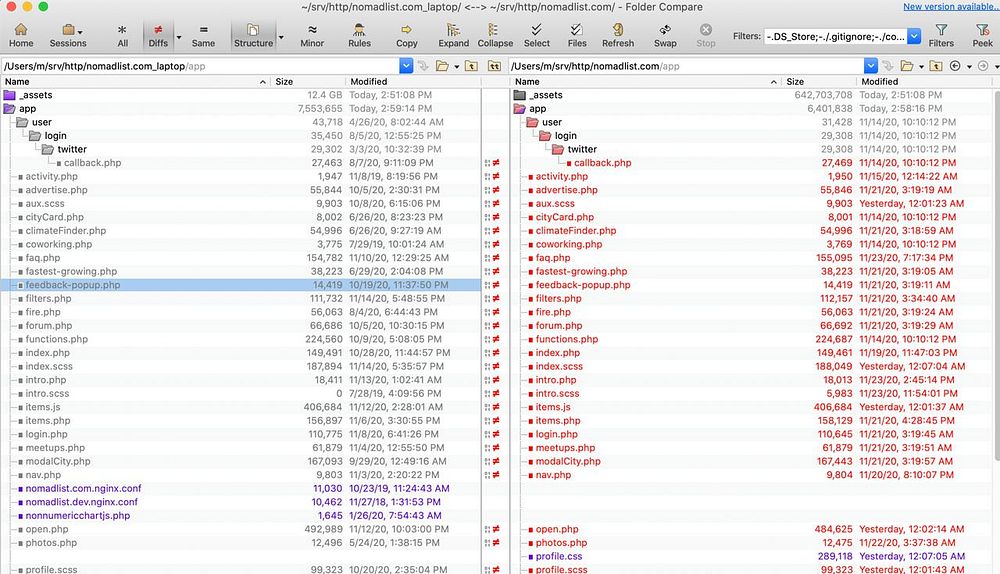Click the Select toolbar icon
This screenshot has width=1000, height=574.
click(x=537, y=35)
